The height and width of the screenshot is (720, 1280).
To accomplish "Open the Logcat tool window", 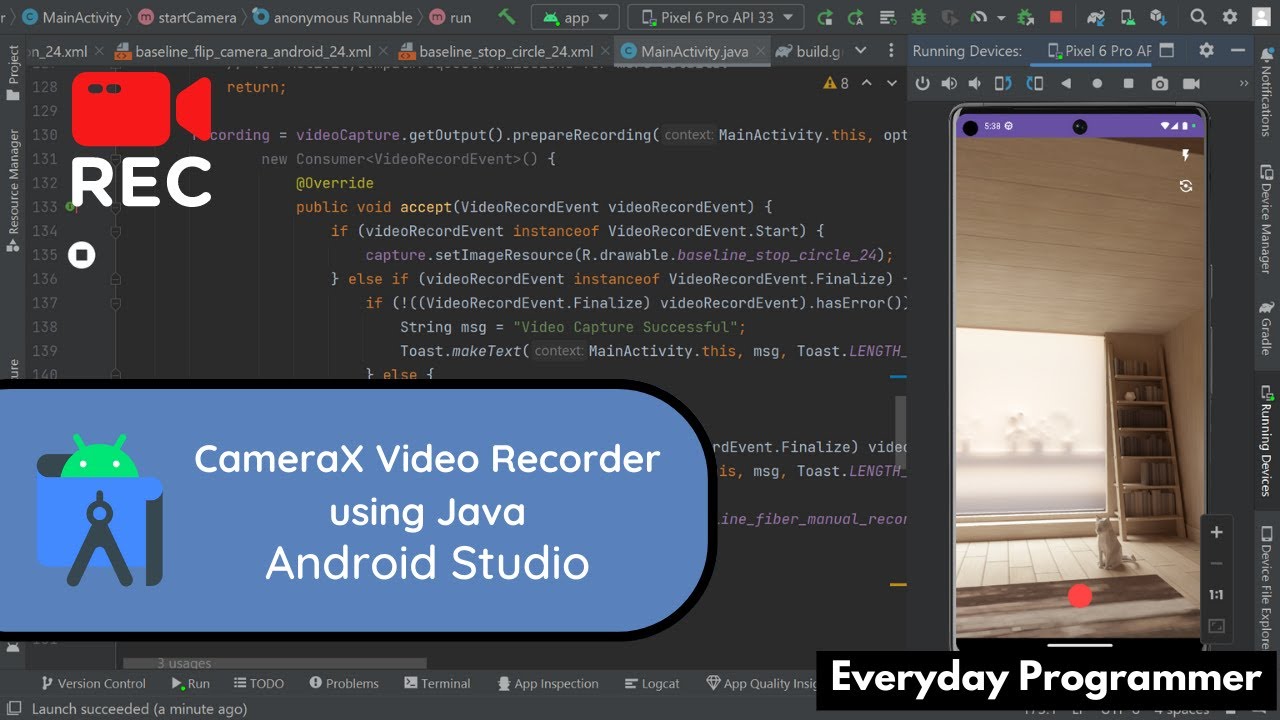I will pos(651,684).
